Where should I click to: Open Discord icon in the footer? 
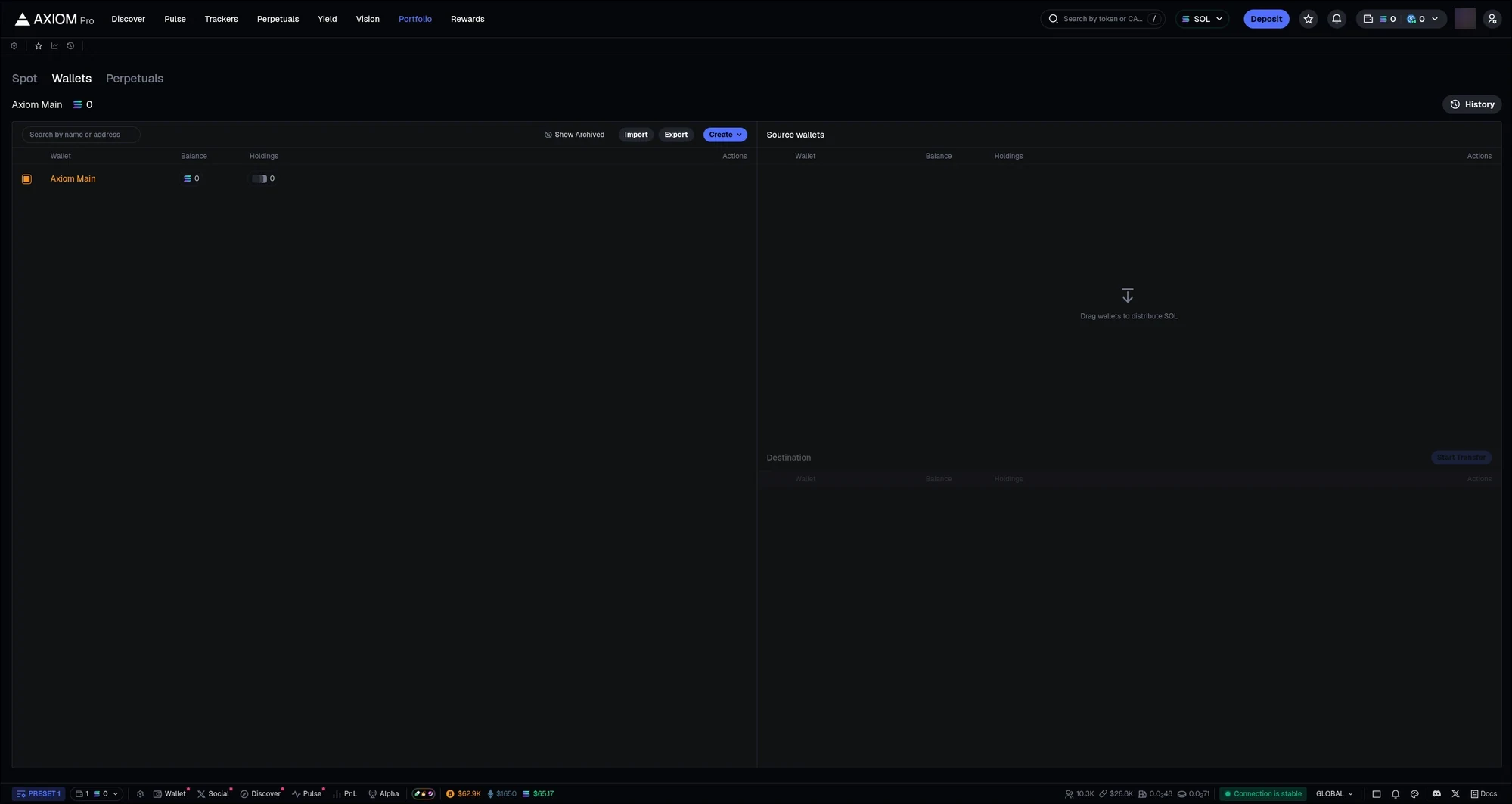(x=1436, y=793)
